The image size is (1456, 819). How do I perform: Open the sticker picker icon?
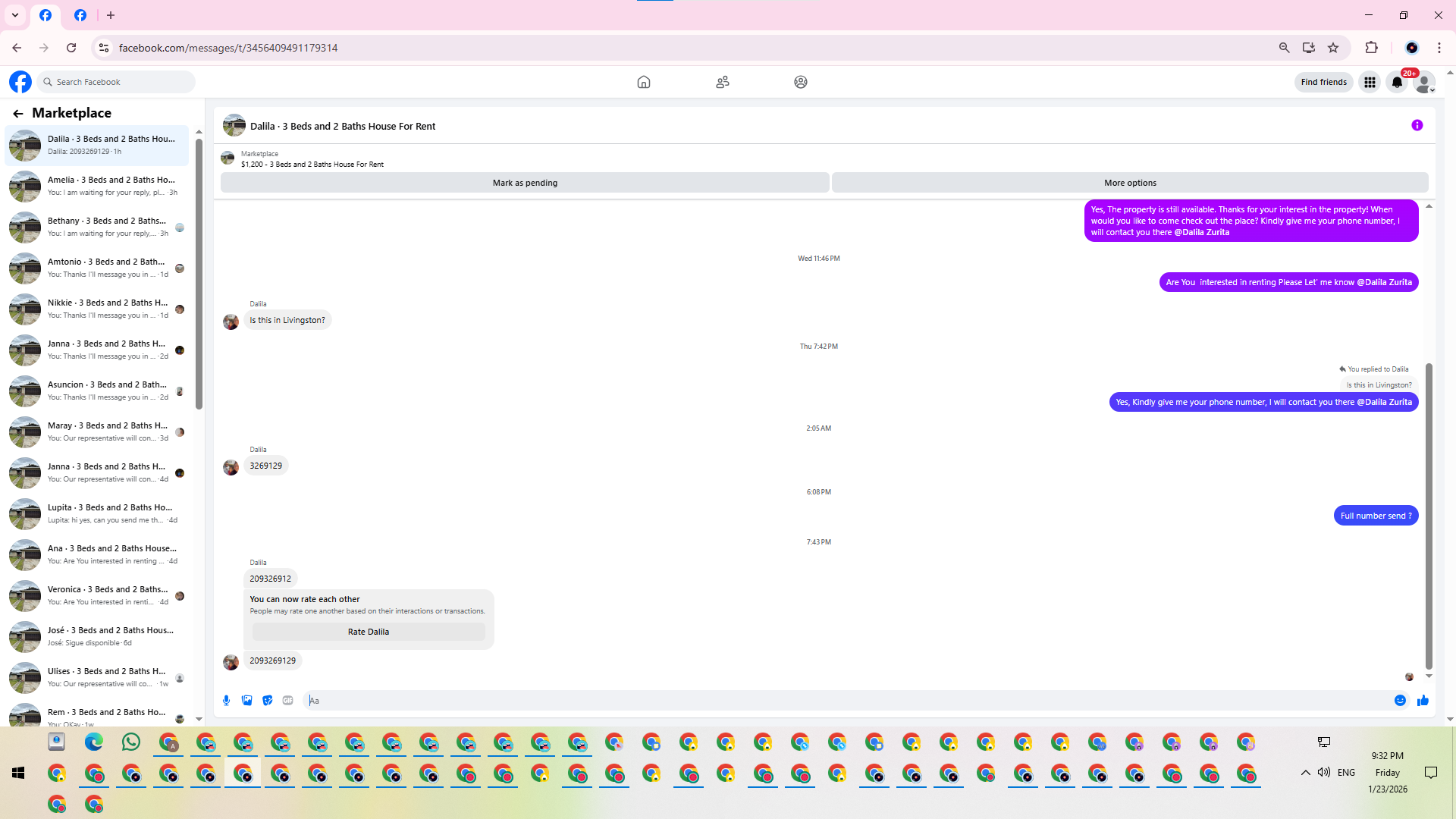(x=267, y=701)
